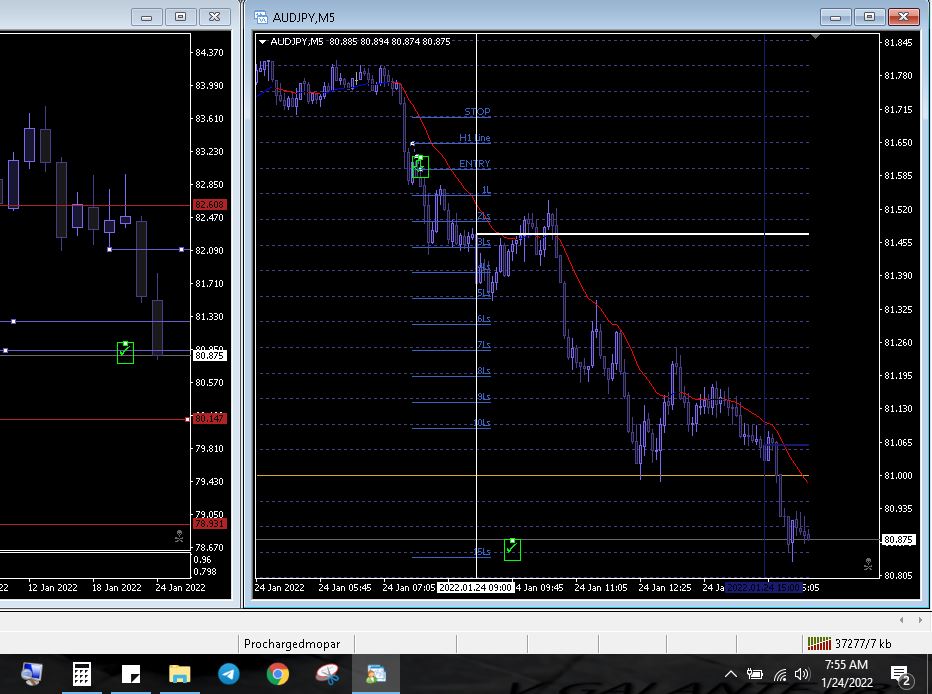
Task: Click the left scroll arrow above status bar
Action: click(x=902, y=620)
